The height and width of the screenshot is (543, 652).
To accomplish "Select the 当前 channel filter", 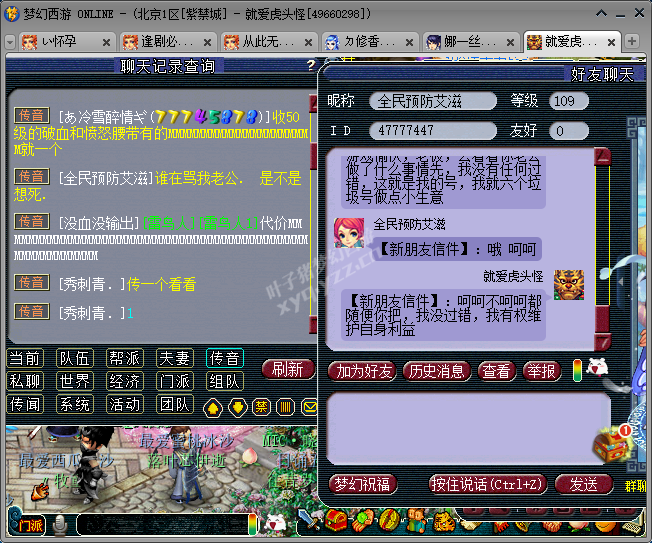I will (x=25, y=358).
